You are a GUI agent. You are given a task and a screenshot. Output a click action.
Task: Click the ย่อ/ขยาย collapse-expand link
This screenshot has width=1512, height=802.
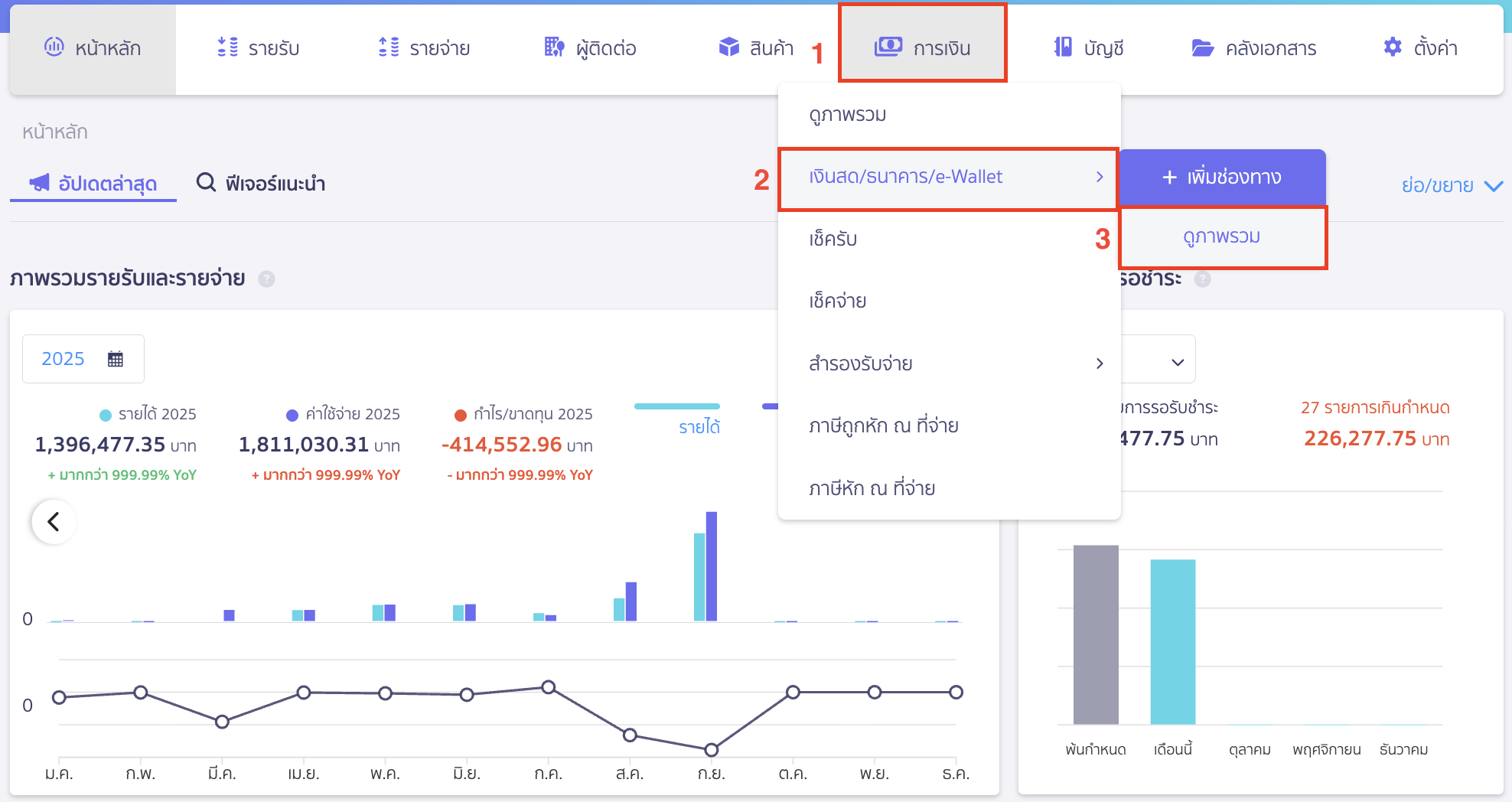coord(1437,185)
